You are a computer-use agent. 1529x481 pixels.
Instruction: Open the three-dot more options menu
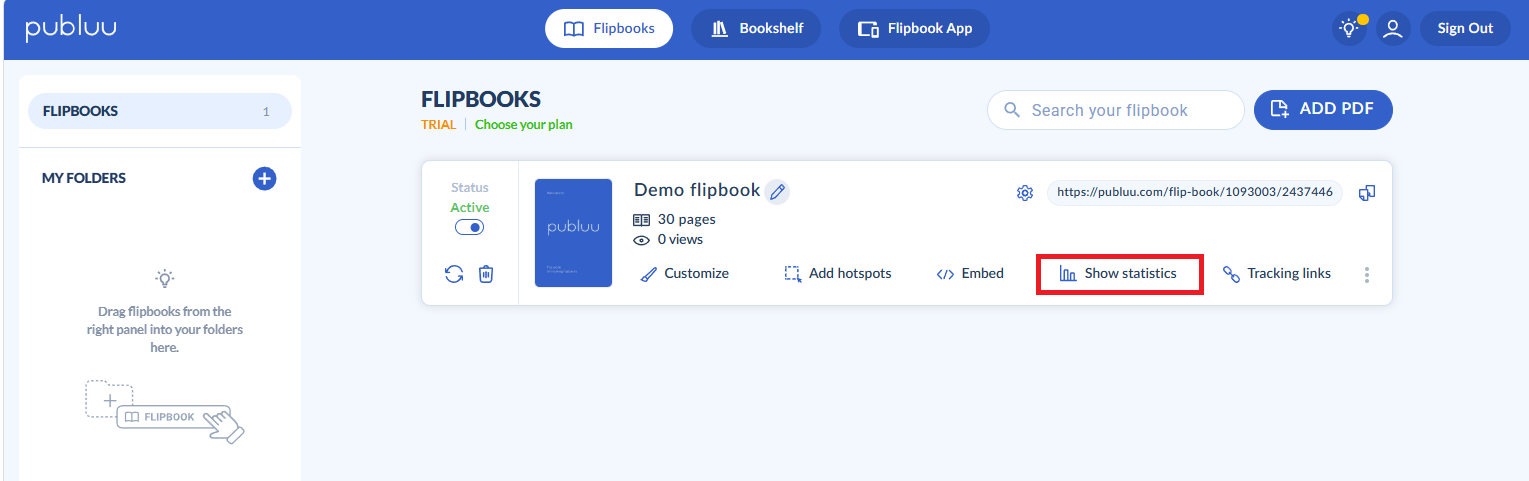click(1367, 274)
